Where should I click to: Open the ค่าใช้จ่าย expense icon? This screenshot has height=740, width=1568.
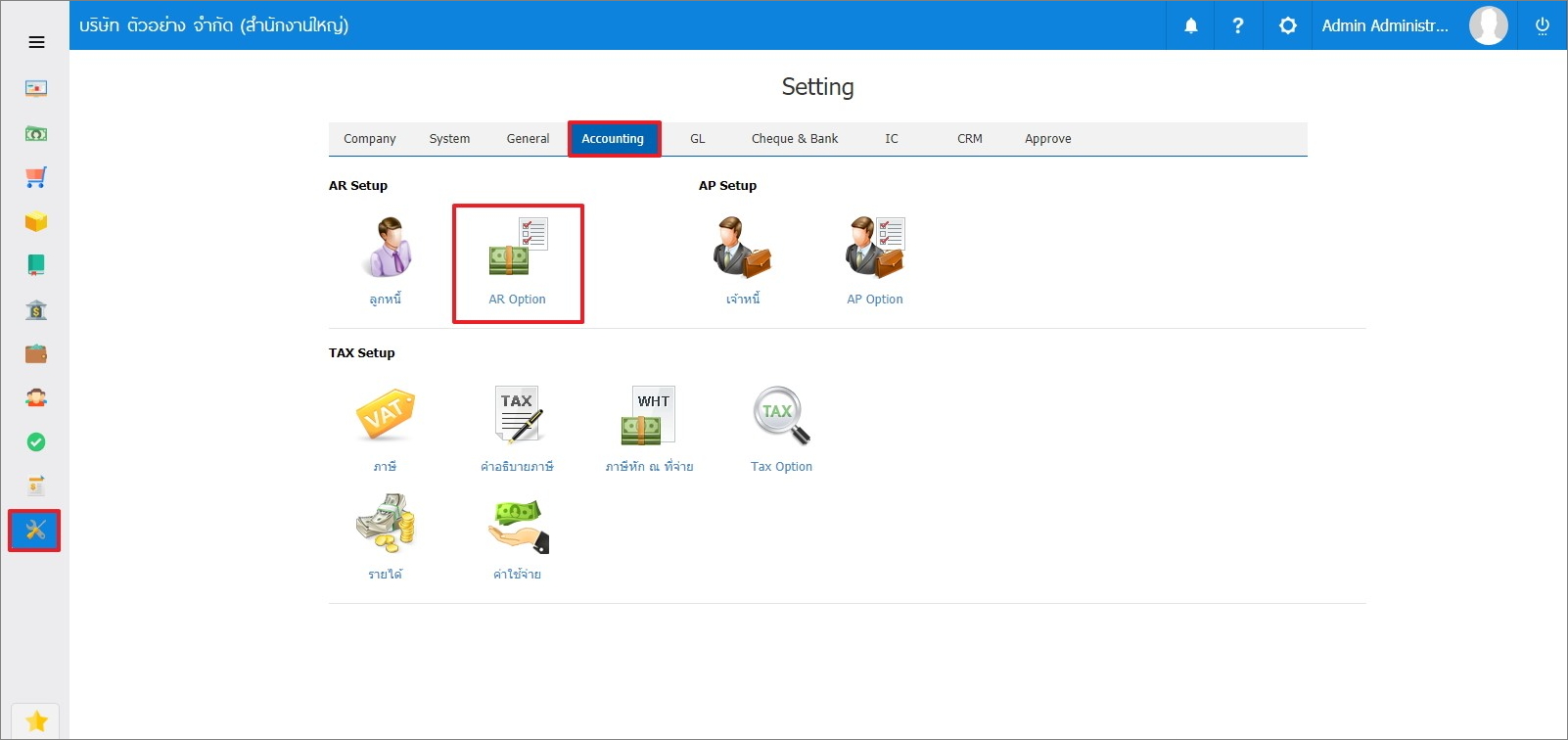tap(518, 526)
